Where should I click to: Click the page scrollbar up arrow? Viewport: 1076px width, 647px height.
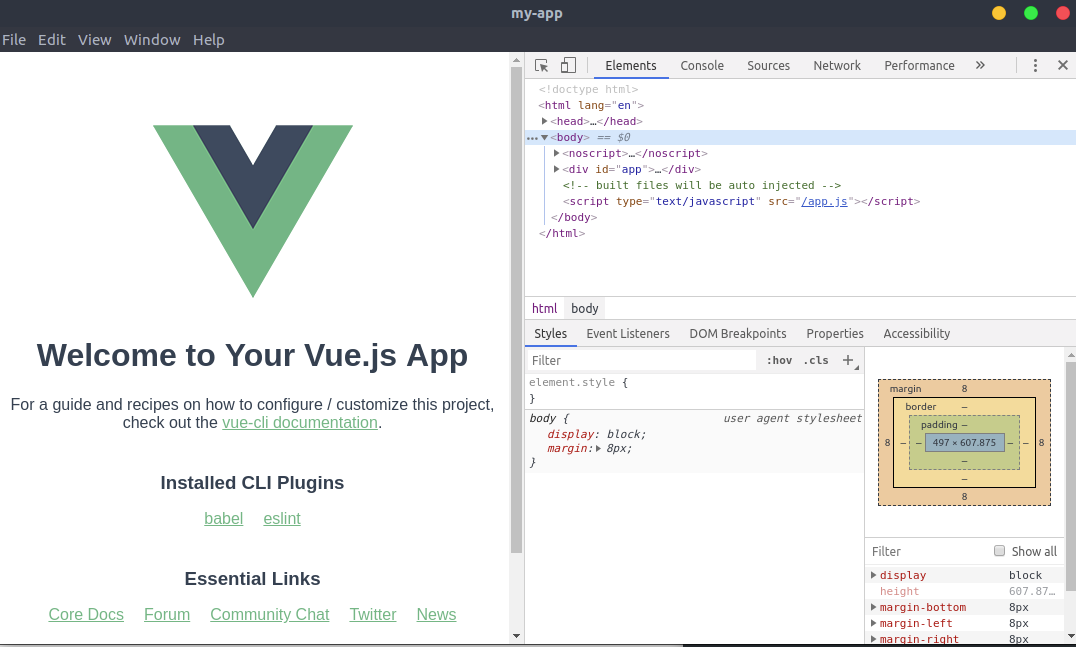click(x=517, y=60)
